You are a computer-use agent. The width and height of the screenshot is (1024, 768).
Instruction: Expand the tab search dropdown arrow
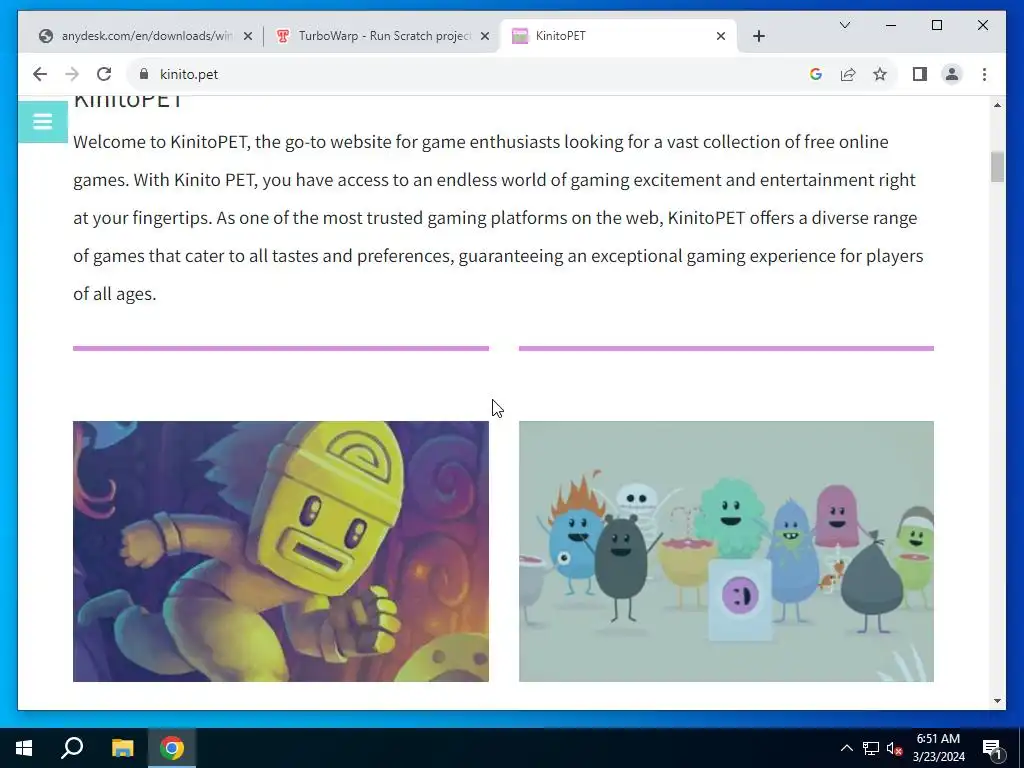coord(844,25)
